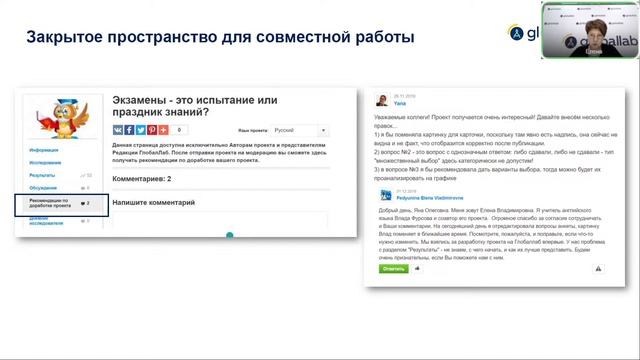Share the project via the VK icon
This screenshot has height=360, width=640.
[x=118, y=130]
